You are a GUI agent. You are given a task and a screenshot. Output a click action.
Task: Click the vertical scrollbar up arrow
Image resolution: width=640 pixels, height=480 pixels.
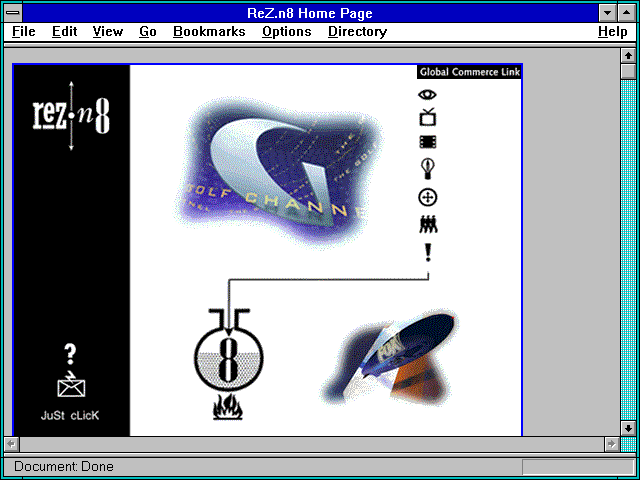628,55
